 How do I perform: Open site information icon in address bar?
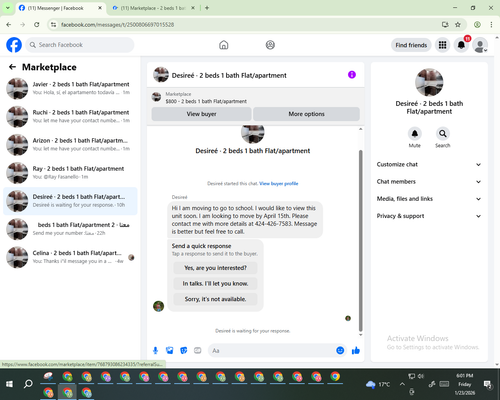53,25
